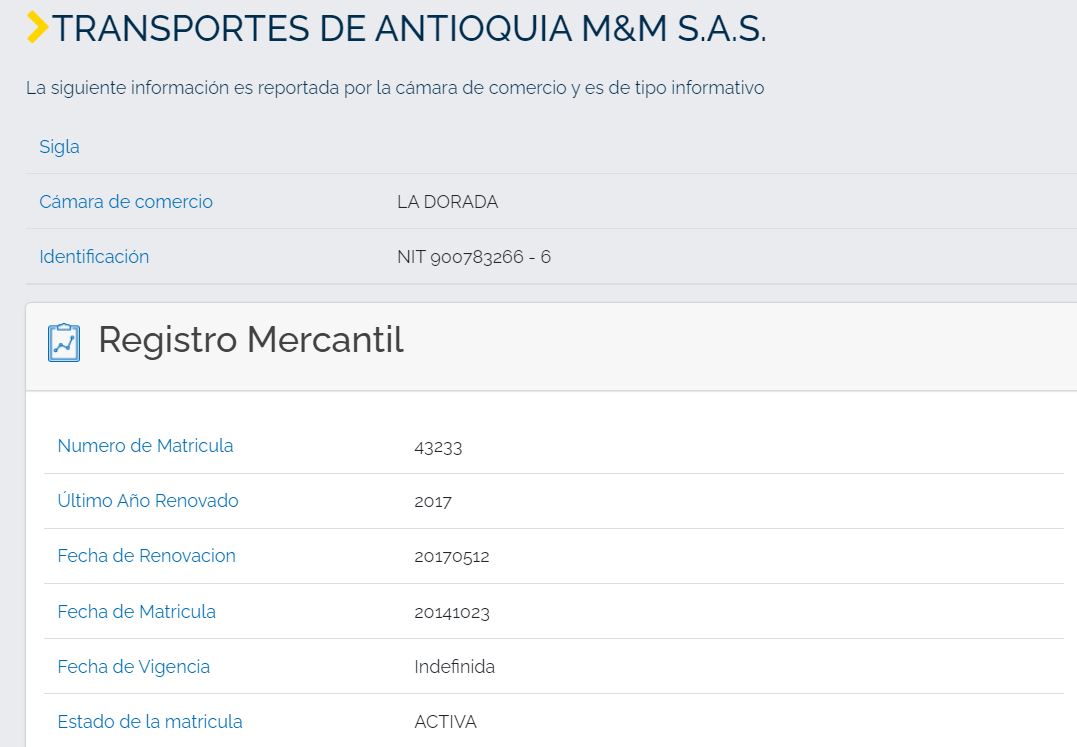This screenshot has height=747, width=1077.
Task: Click the Fecha de Matricula label
Action: pos(136,612)
